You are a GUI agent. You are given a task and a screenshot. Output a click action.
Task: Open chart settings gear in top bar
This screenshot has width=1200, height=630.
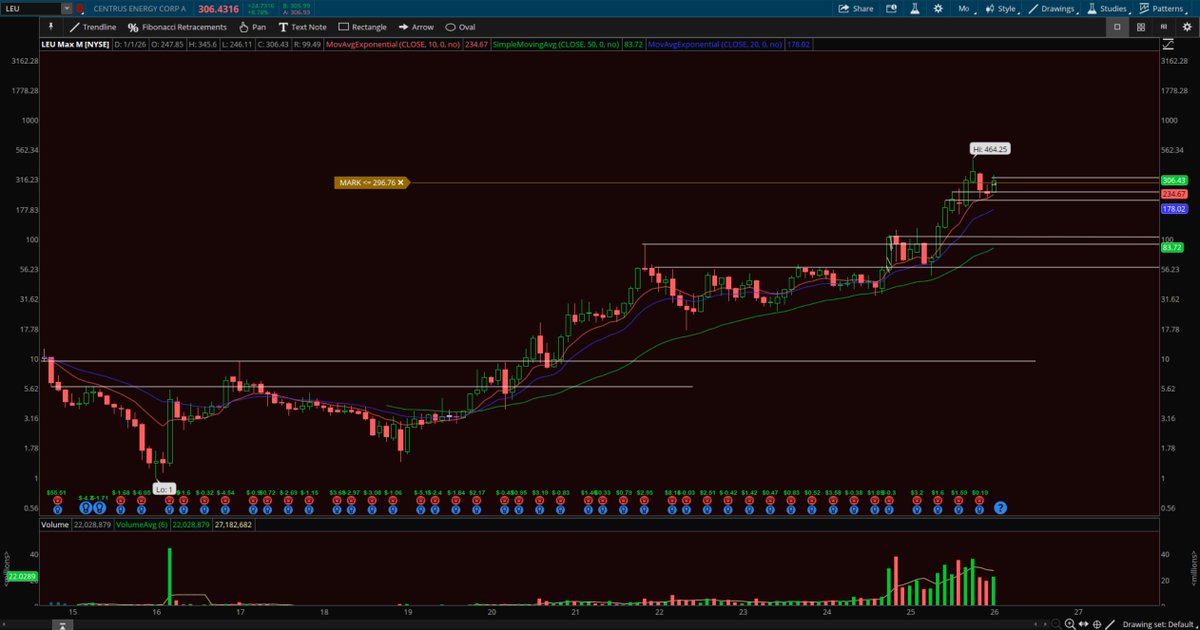938,8
